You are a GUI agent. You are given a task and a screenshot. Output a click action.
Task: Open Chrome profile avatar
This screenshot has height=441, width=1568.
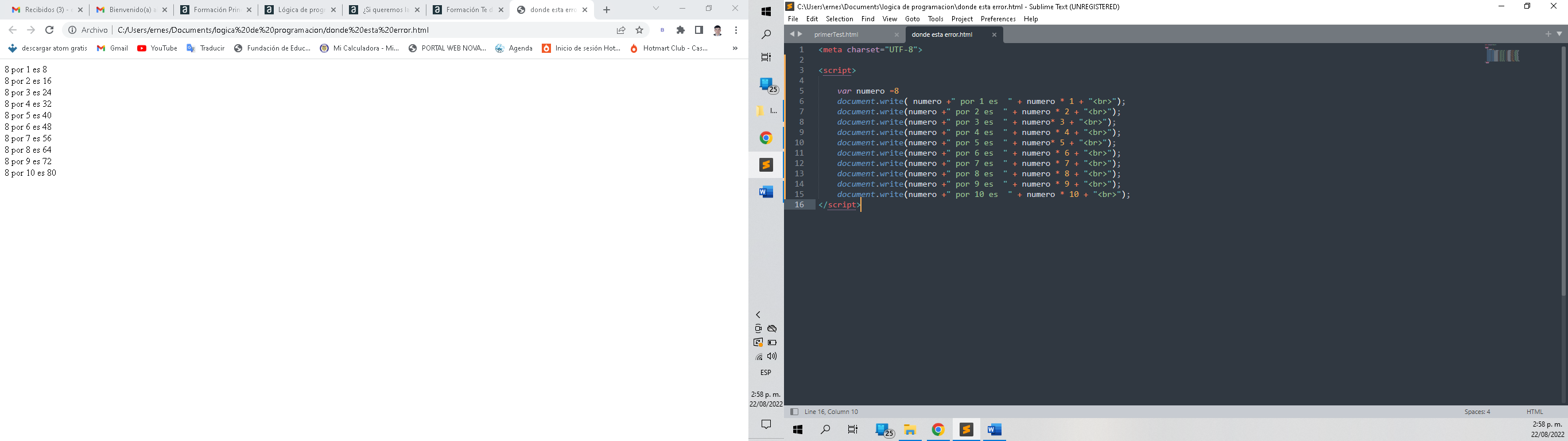(717, 30)
